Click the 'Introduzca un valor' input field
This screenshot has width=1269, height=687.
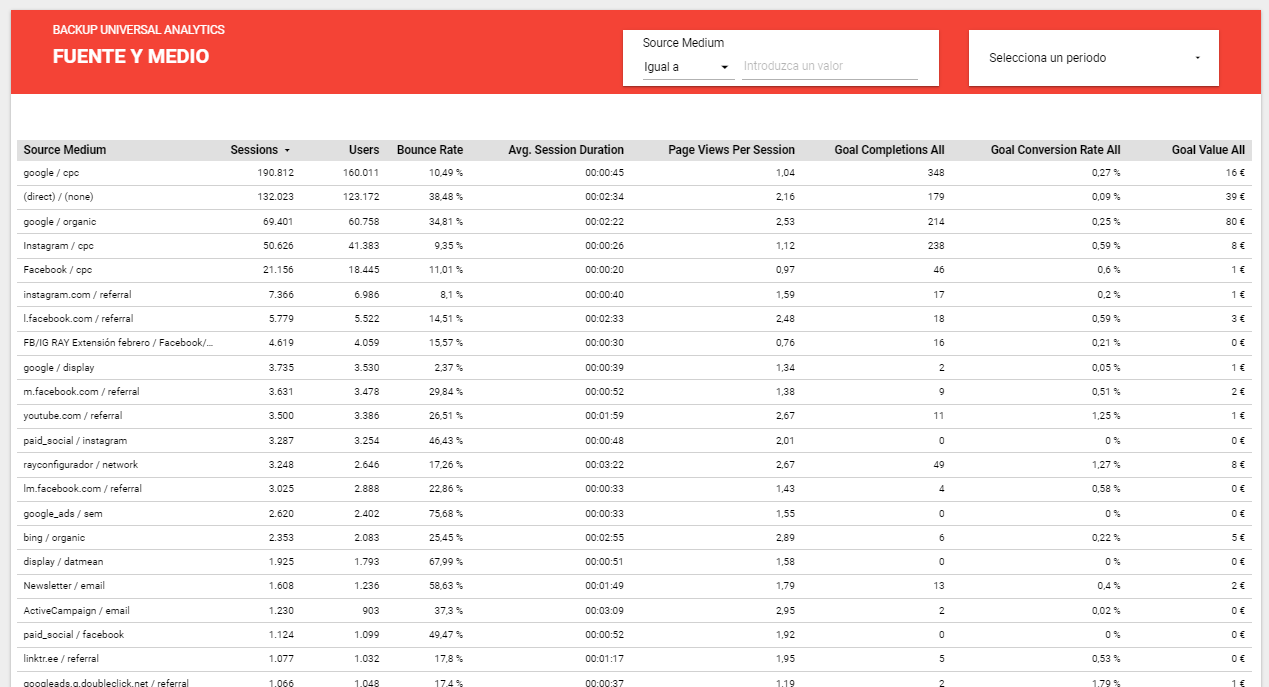point(830,67)
